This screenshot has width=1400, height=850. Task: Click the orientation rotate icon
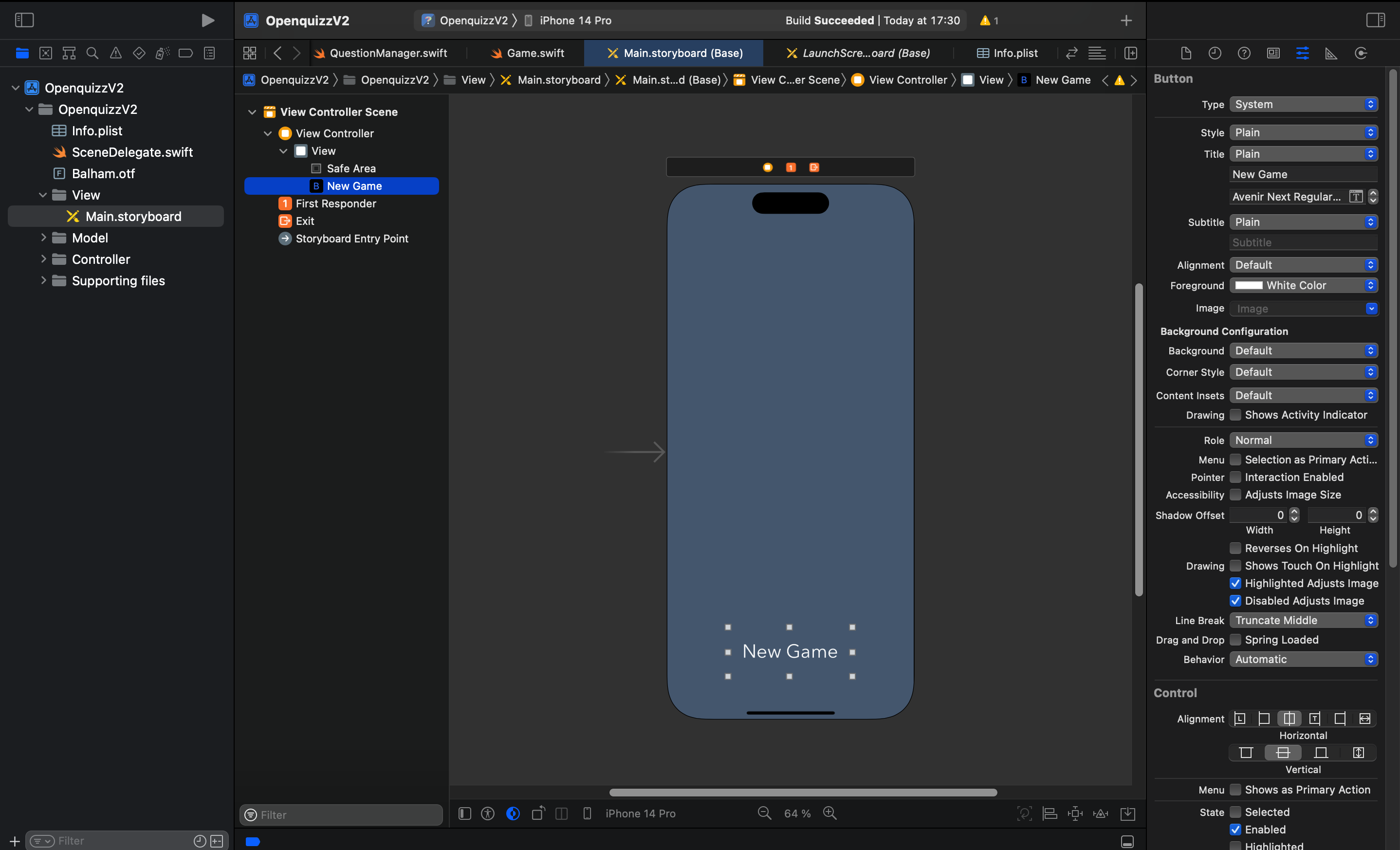point(538,813)
